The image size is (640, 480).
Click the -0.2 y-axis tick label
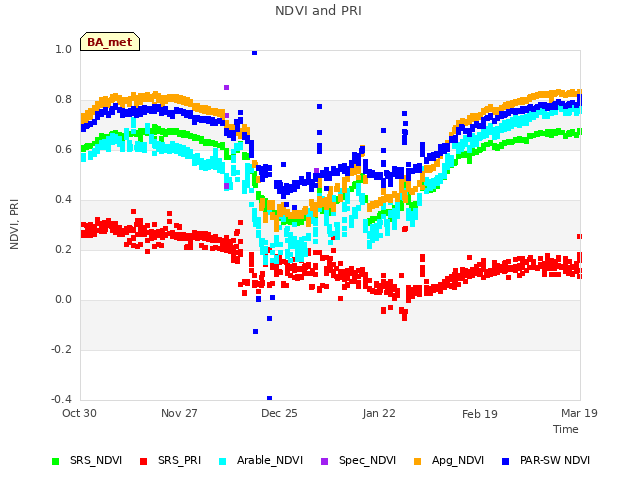[x=61, y=349]
